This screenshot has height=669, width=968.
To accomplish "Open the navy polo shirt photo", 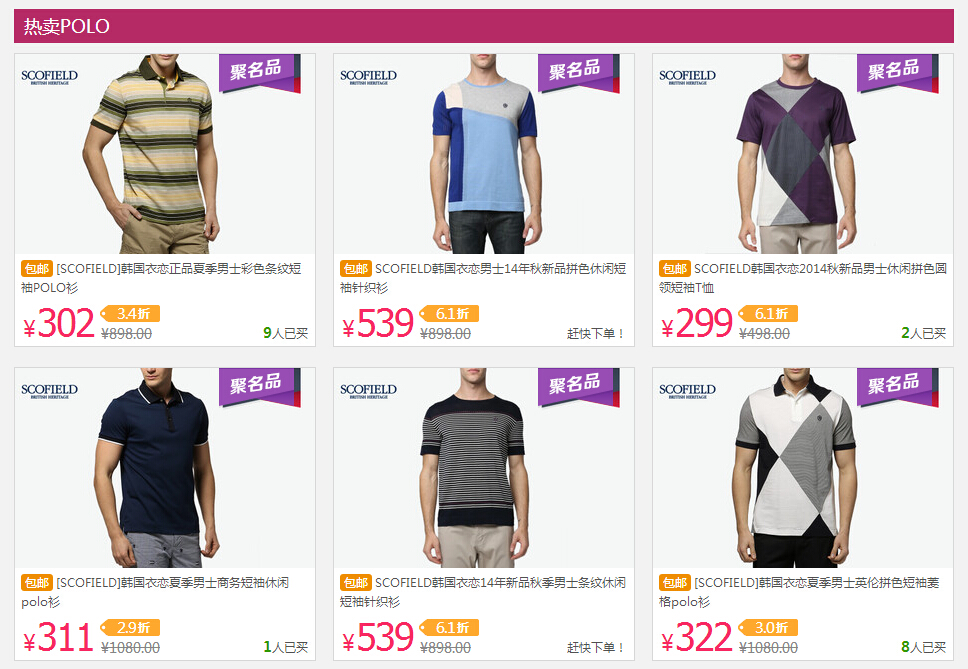I will coord(165,468).
